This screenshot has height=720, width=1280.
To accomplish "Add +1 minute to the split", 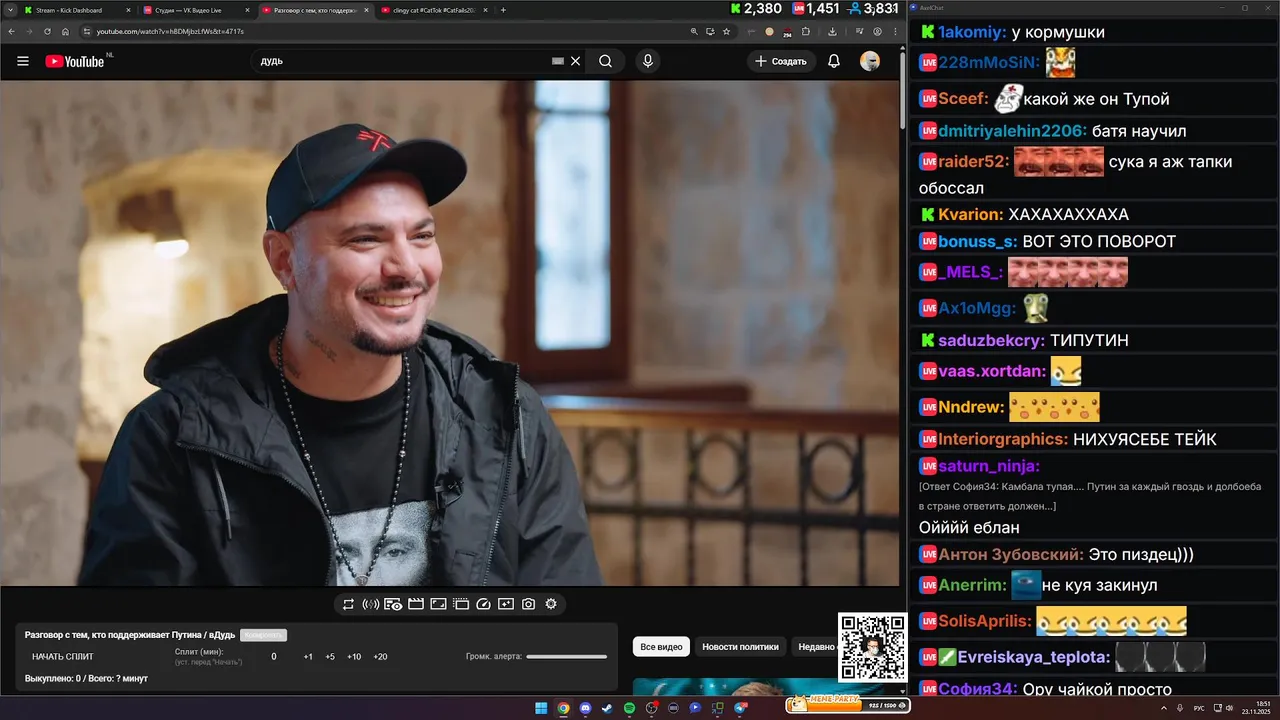I will pos(308,657).
